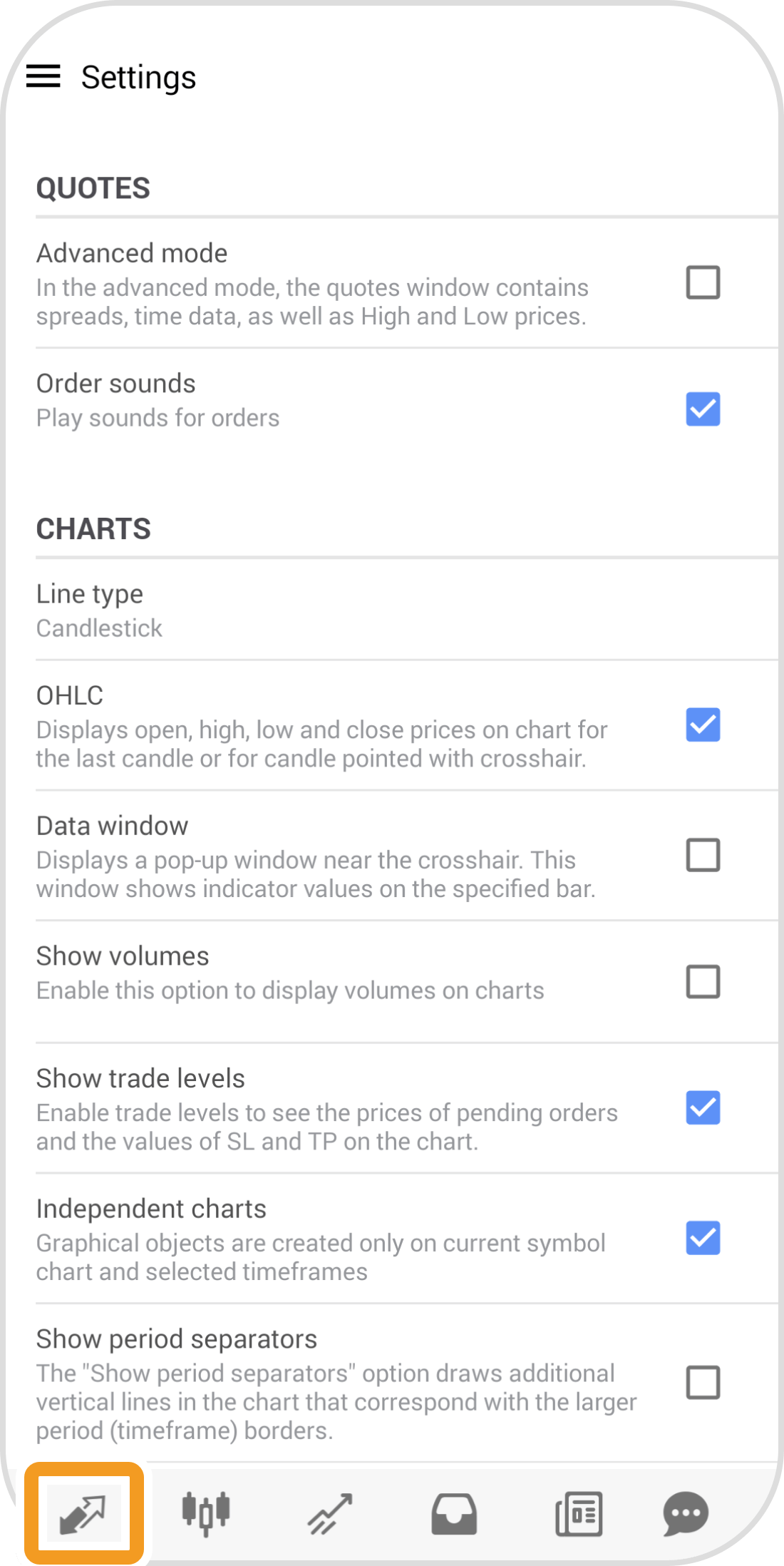This screenshot has width=784, height=1566.
Task: Disable the Order sounds checkbox
Action: tap(703, 409)
